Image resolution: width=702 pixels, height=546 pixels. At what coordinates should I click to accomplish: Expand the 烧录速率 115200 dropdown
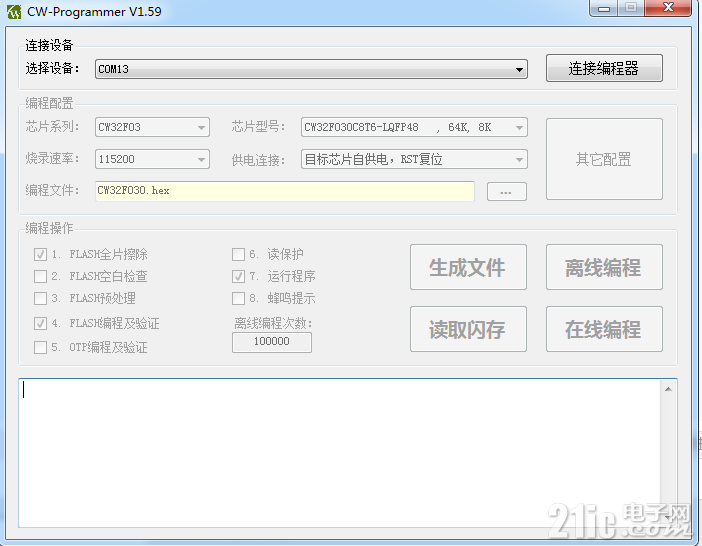(152, 159)
